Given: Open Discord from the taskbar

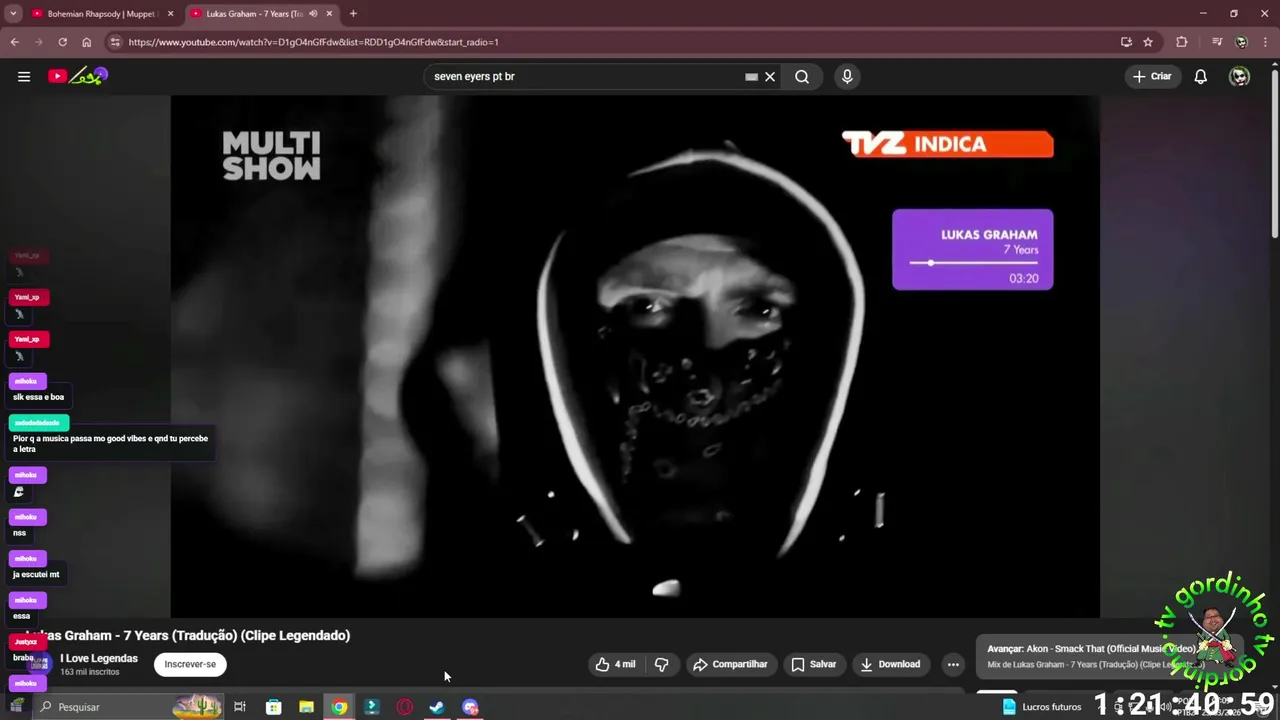Looking at the screenshot, I should coord(470,707).
